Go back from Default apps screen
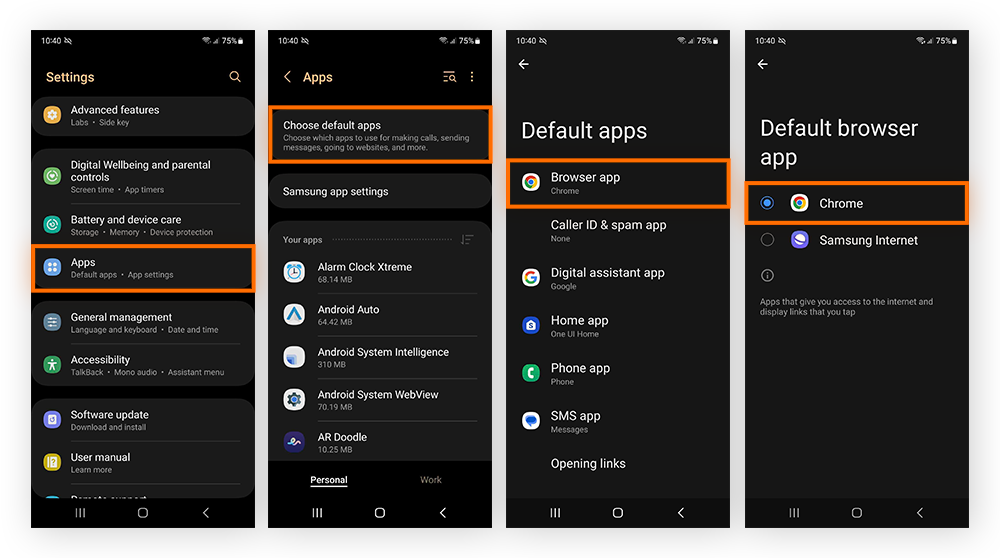 [x=524, y=64]
